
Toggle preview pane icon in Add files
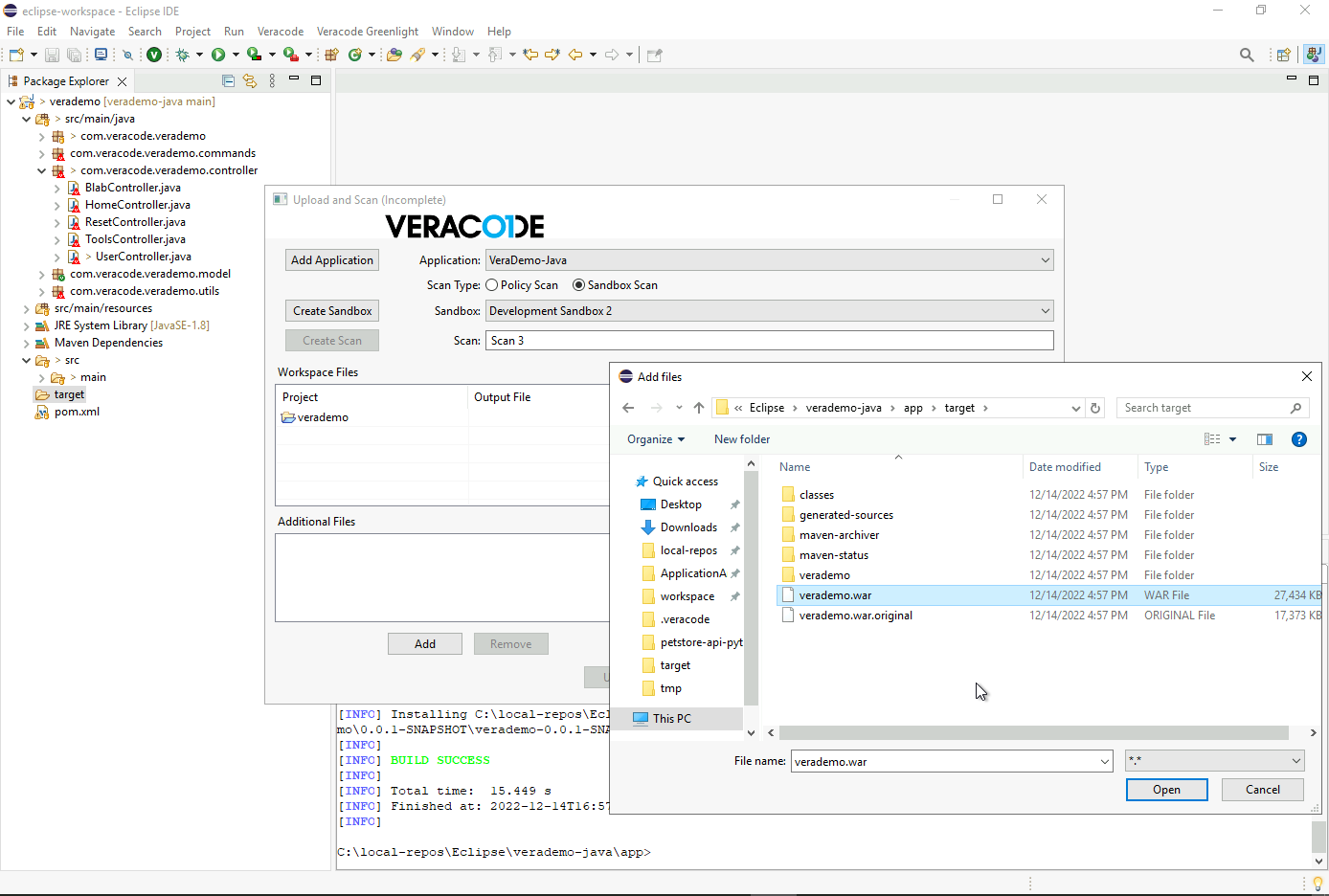click(x=1265, y=439)
